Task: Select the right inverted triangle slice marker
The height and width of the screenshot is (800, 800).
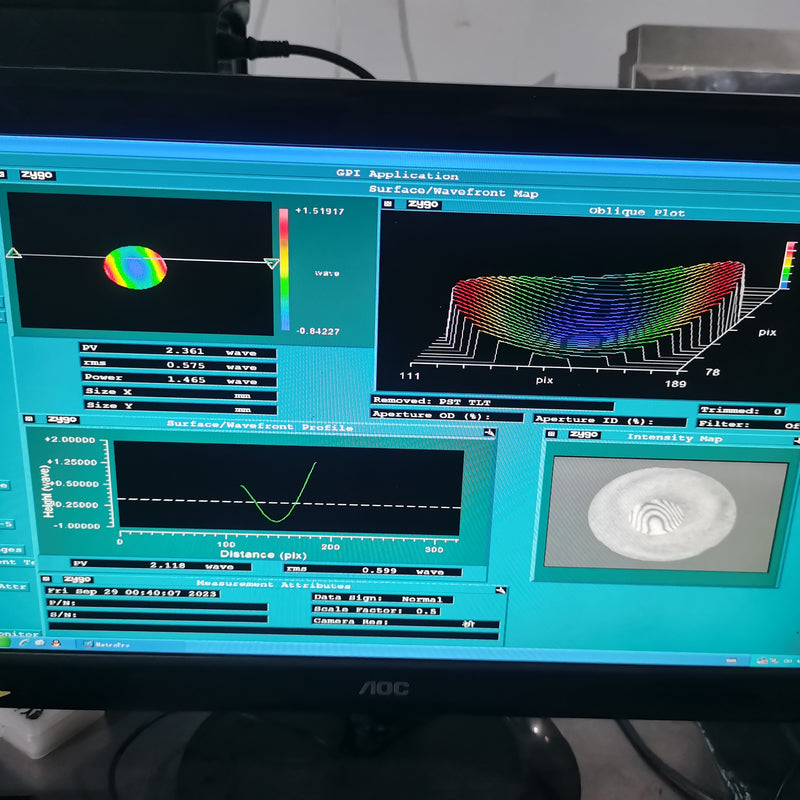Action: pos(271,263)
